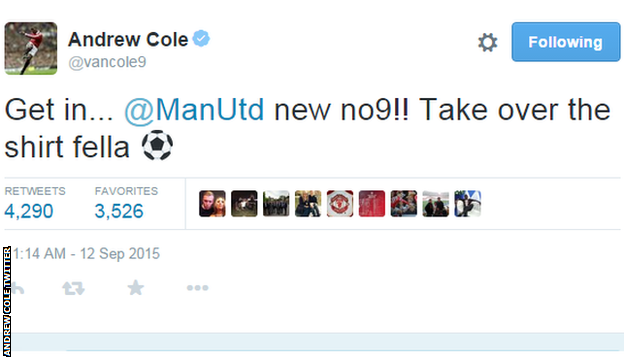
Task: Open the @ManUtd mention link
Action: (194, 109)
